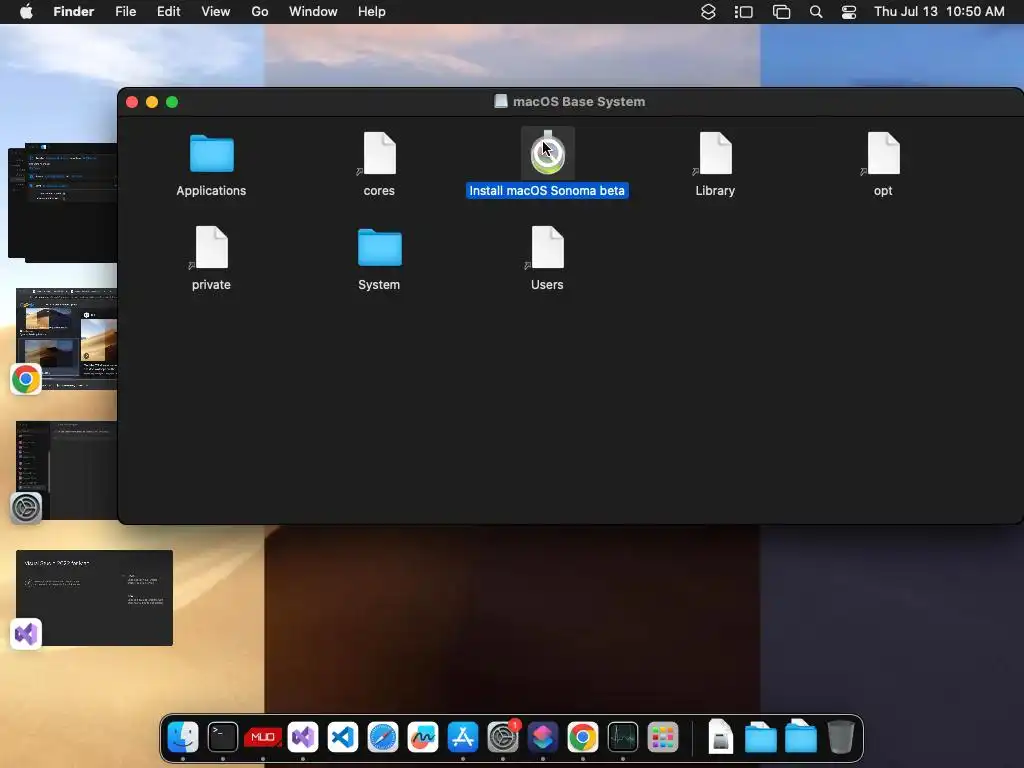Open the View menu
The image size is (1024, 768).
coord(216,11)
